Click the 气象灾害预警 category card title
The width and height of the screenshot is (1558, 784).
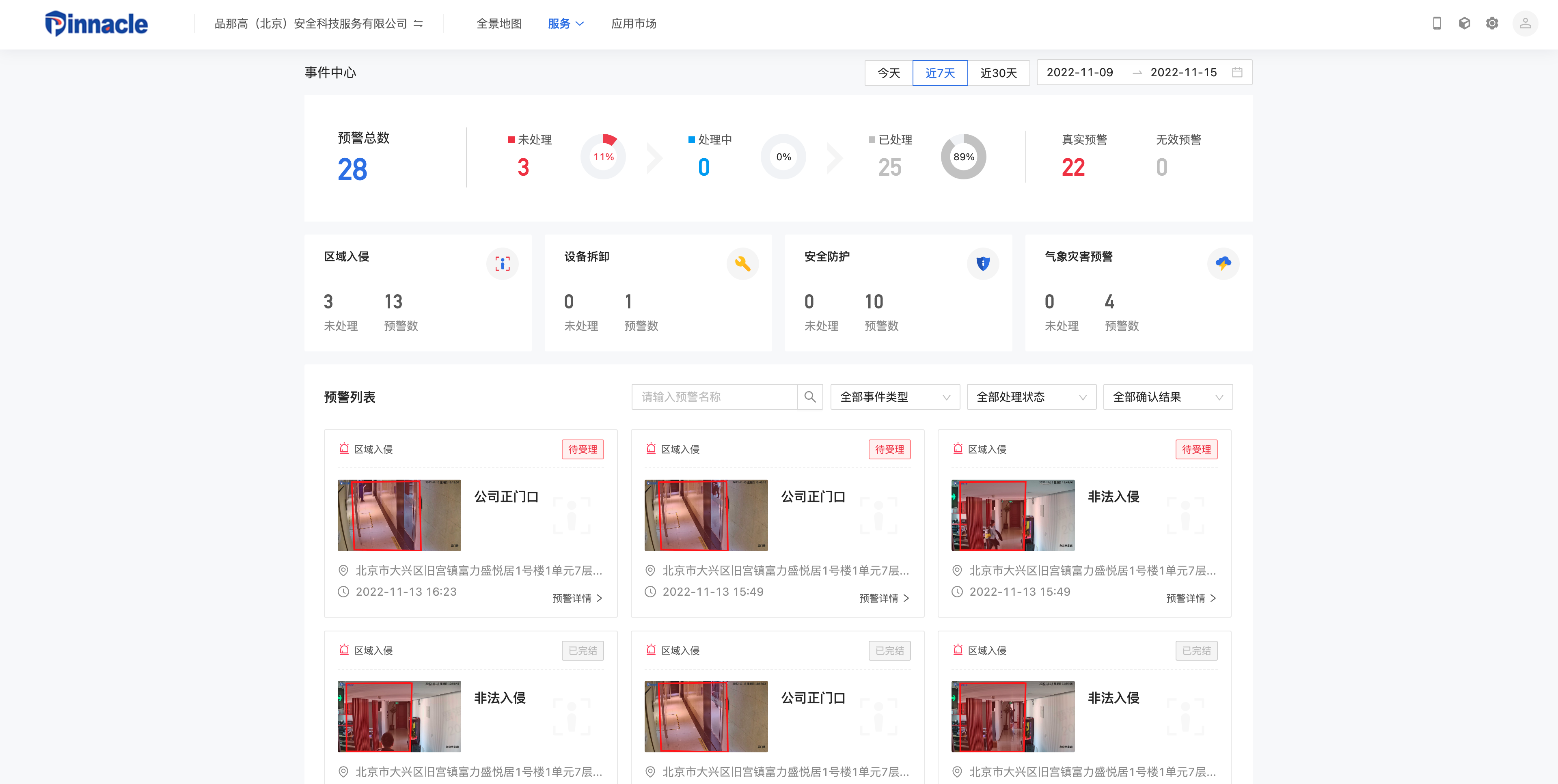click(x=1079, y=256)
